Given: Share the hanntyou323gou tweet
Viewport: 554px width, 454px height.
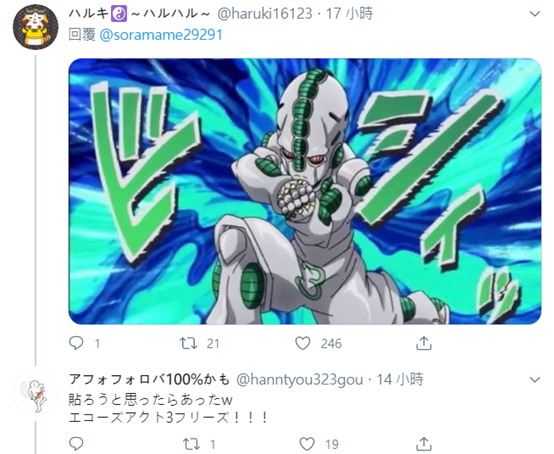Looking at the screenshot, I should [x=424, y=443].
